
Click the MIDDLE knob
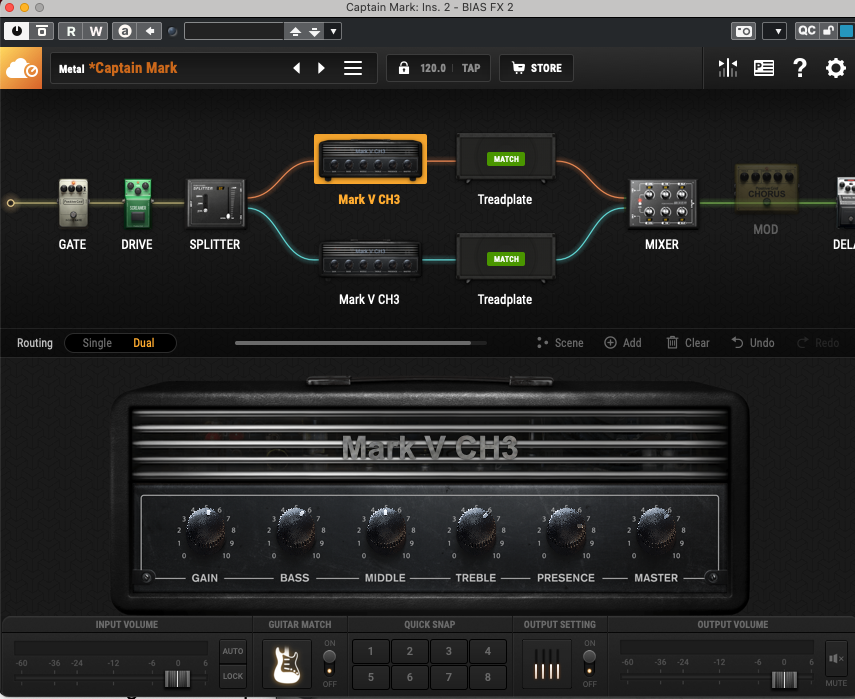point(387,528)
